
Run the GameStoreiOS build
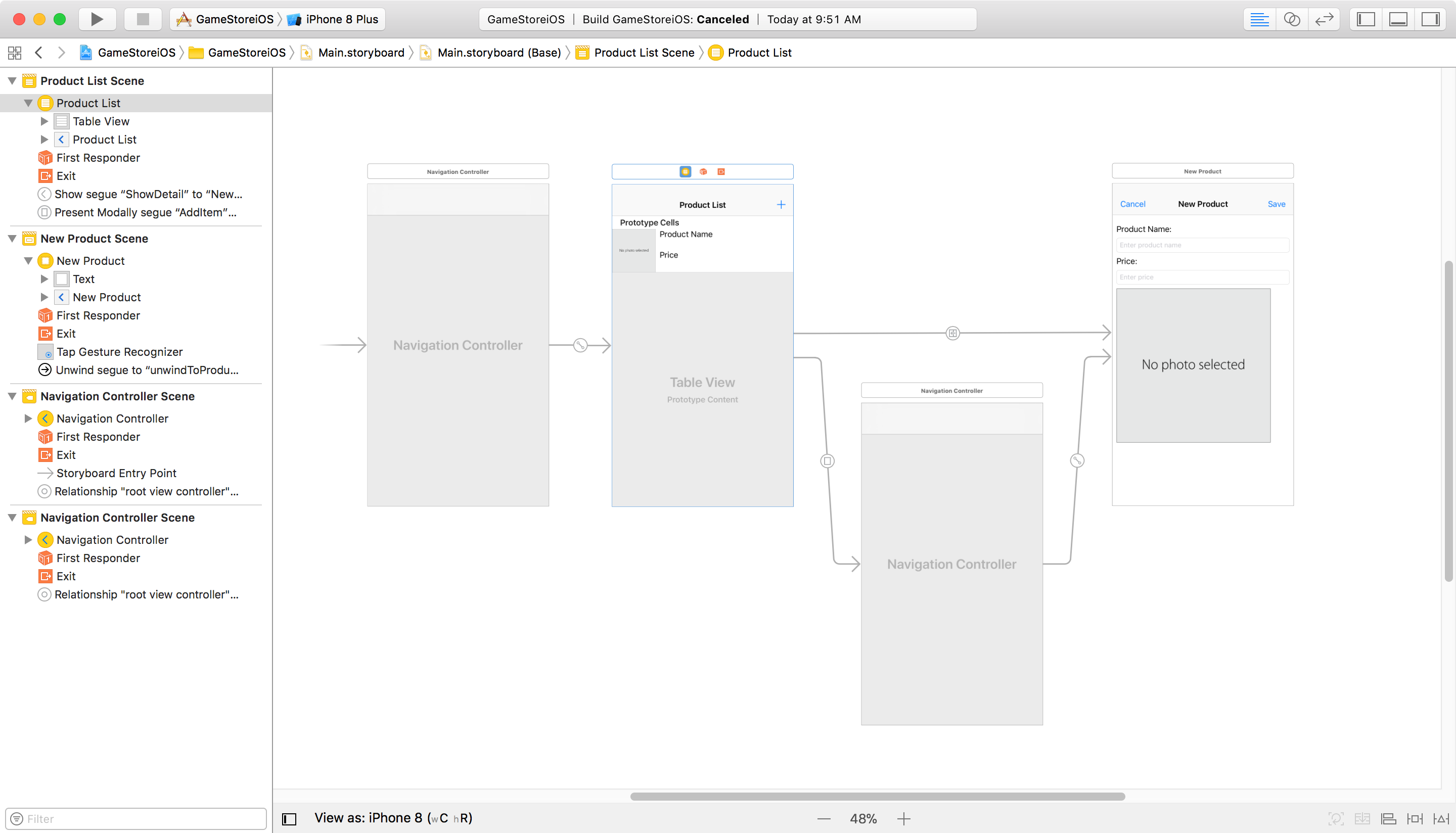point(97,19)
